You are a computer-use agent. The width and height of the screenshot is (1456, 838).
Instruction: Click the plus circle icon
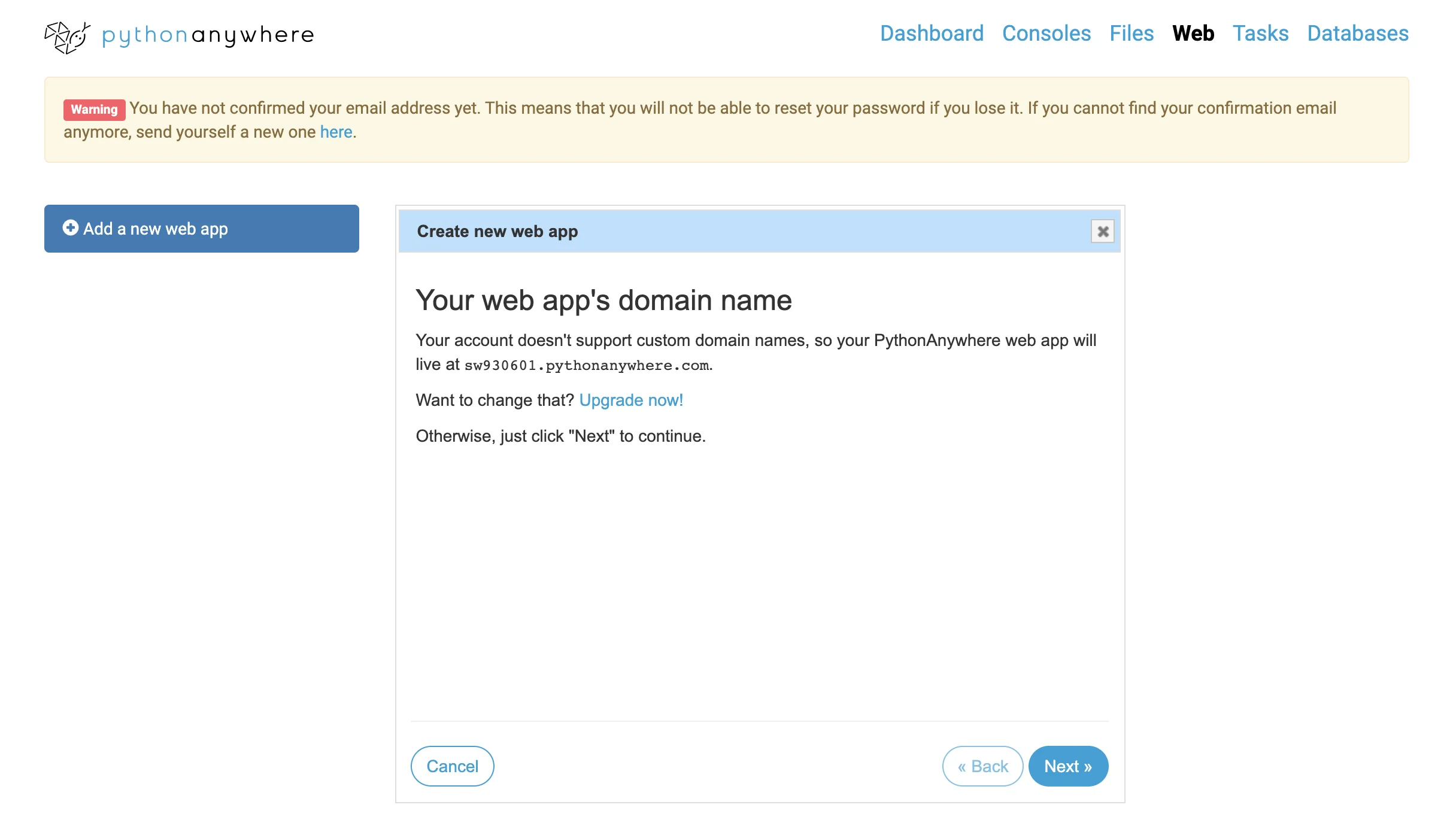tap(71, 228)
